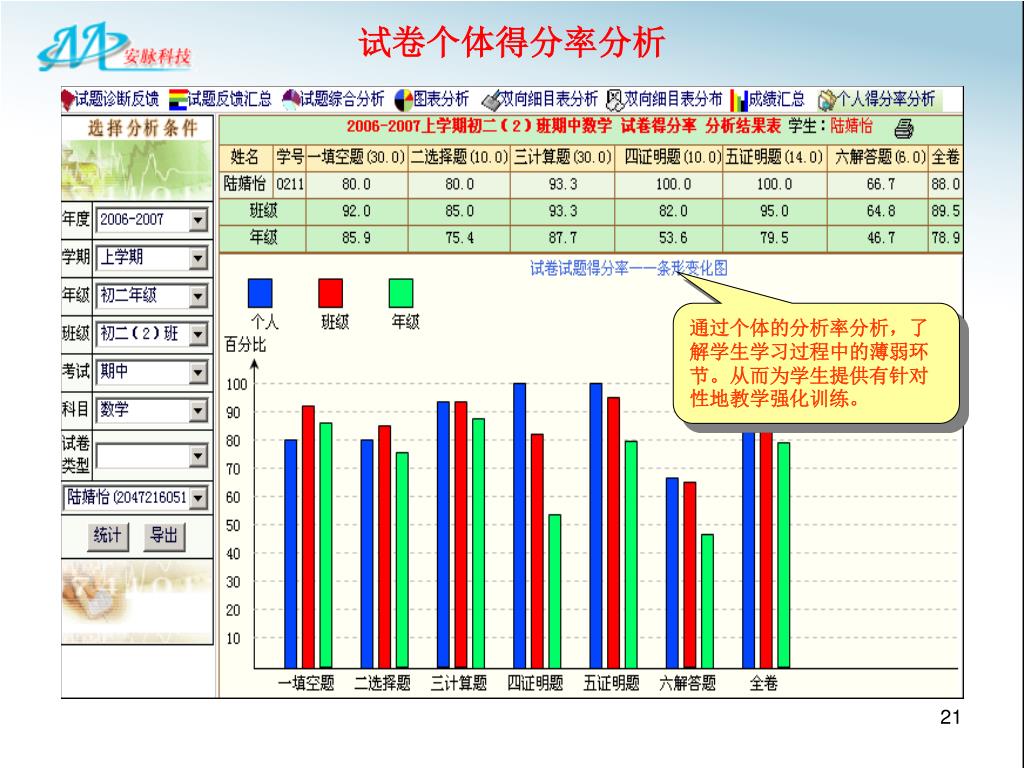1024x768 pixels.
Task: Click the 六解答题(6.0) column header
Action: tap(880, 157)
